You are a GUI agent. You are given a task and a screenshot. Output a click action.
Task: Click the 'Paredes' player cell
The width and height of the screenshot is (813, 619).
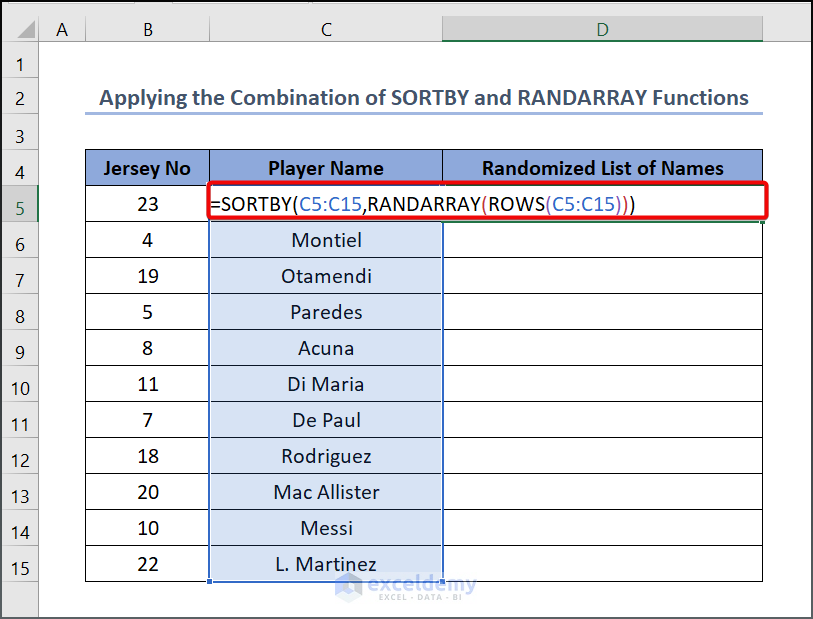coord(326,312)
